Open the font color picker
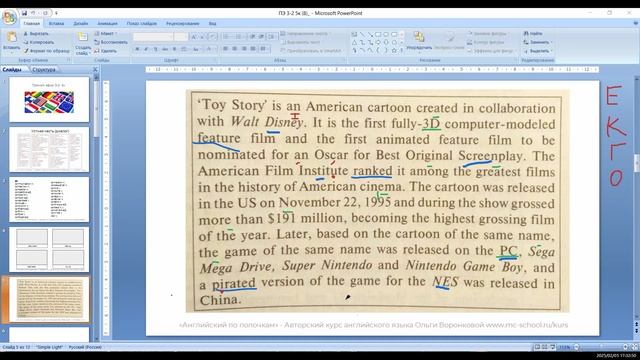Screen dimensions: 640x360 (210, 49)
